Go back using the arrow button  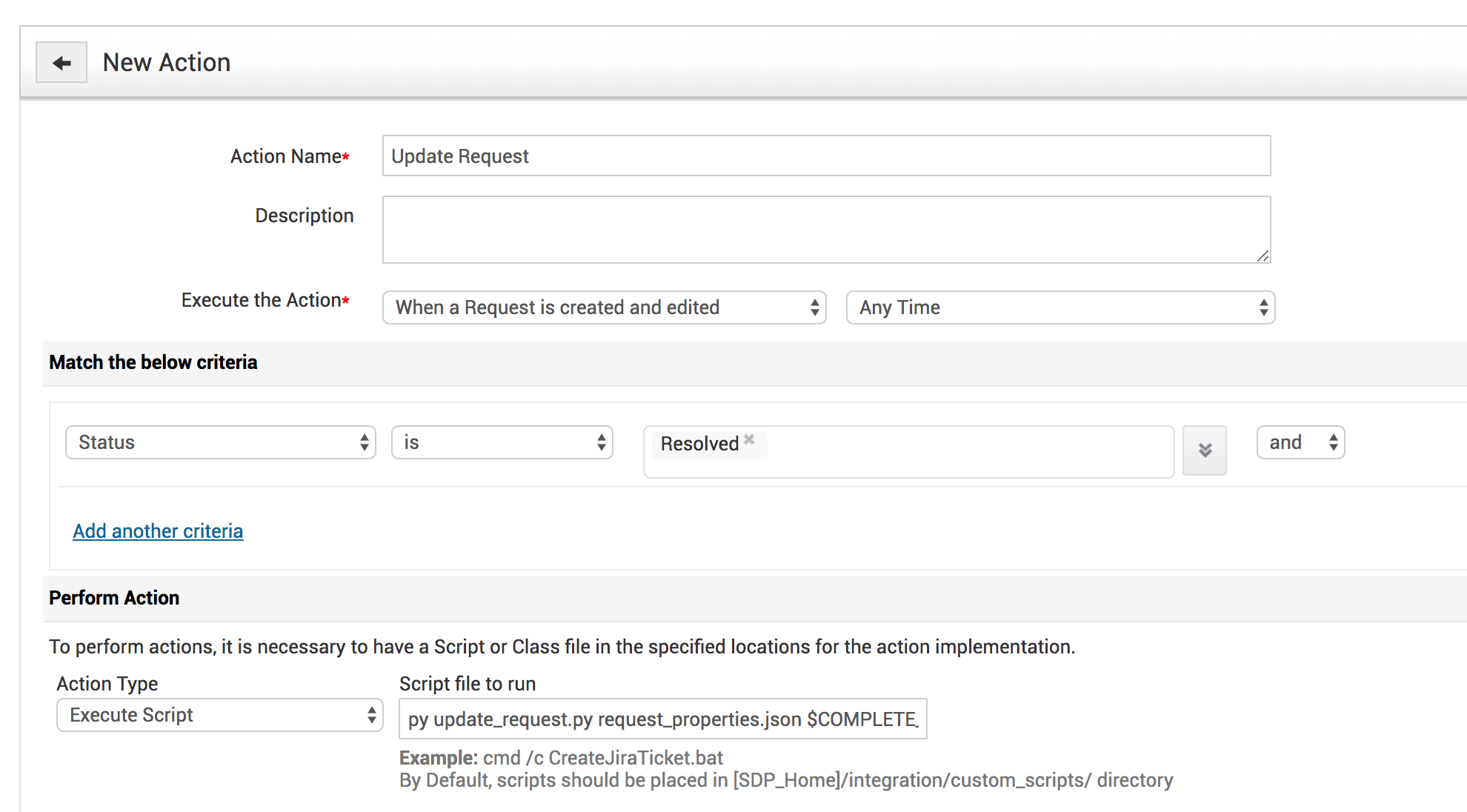(61, 63)
